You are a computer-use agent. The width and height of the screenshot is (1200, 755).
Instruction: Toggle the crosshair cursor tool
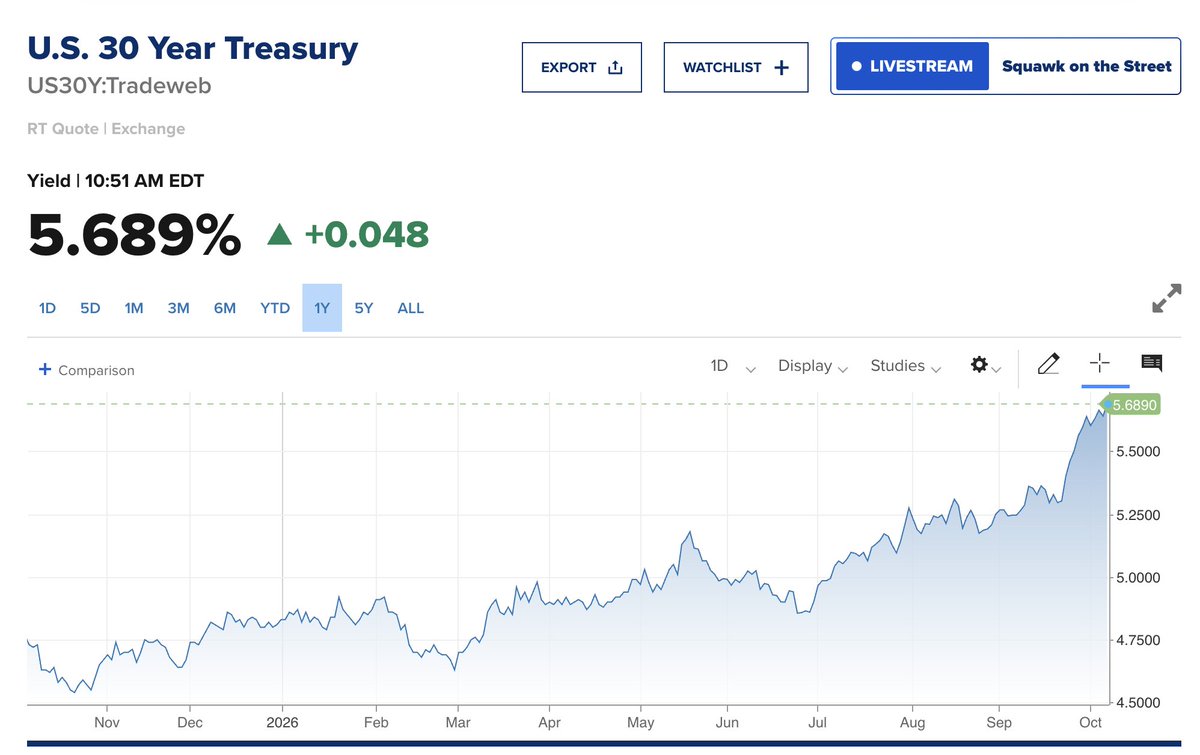pyautogui.click(x=1100, y=363)
